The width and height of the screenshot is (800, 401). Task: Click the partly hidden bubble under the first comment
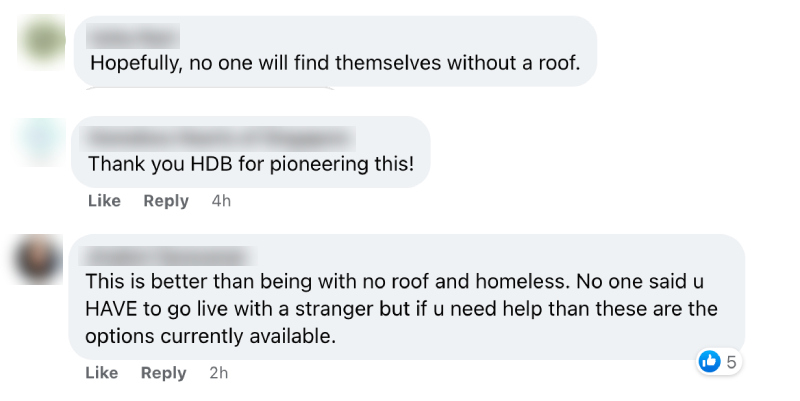point(210,89)
